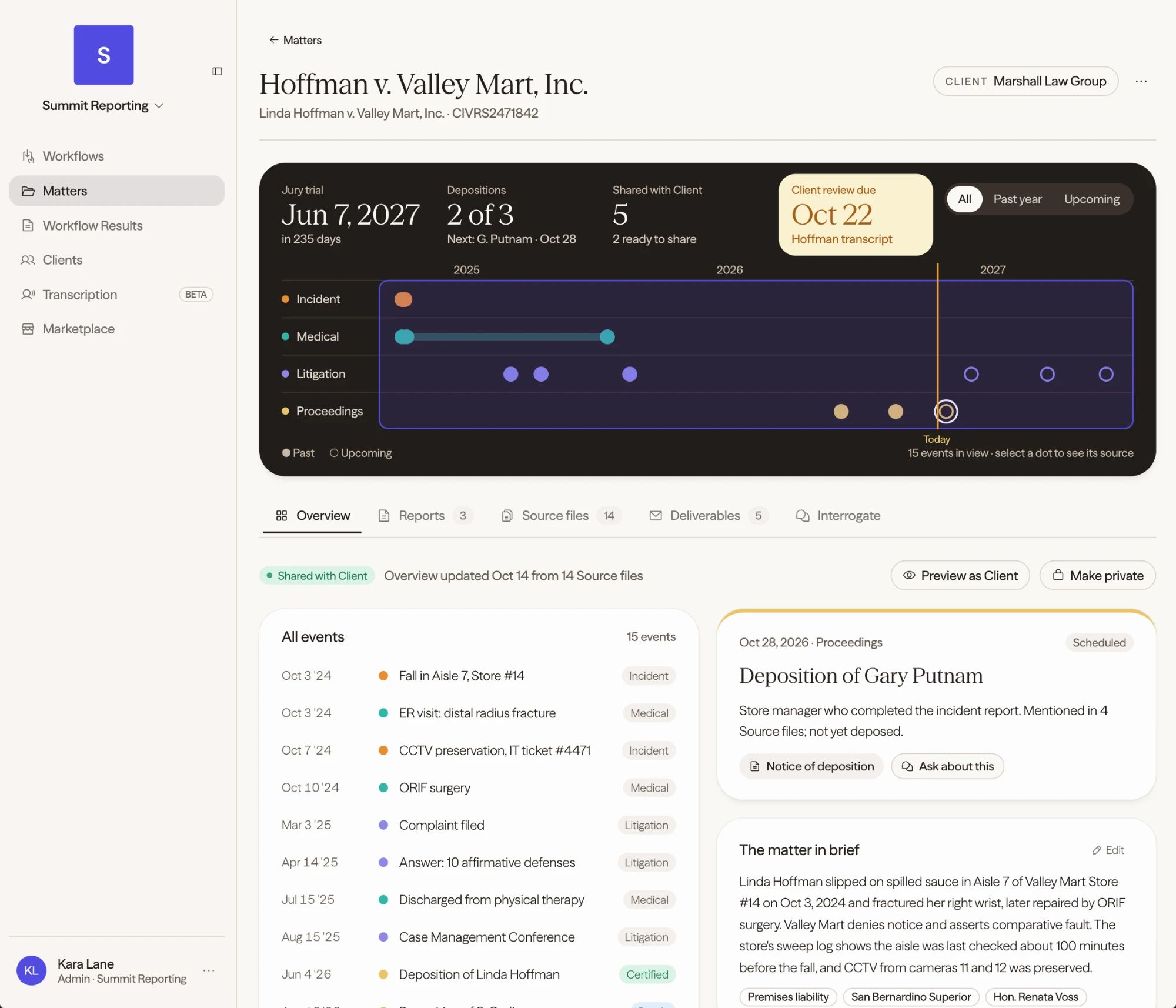
Task: Select the Complaint filed event row
Action: (479, 825)
